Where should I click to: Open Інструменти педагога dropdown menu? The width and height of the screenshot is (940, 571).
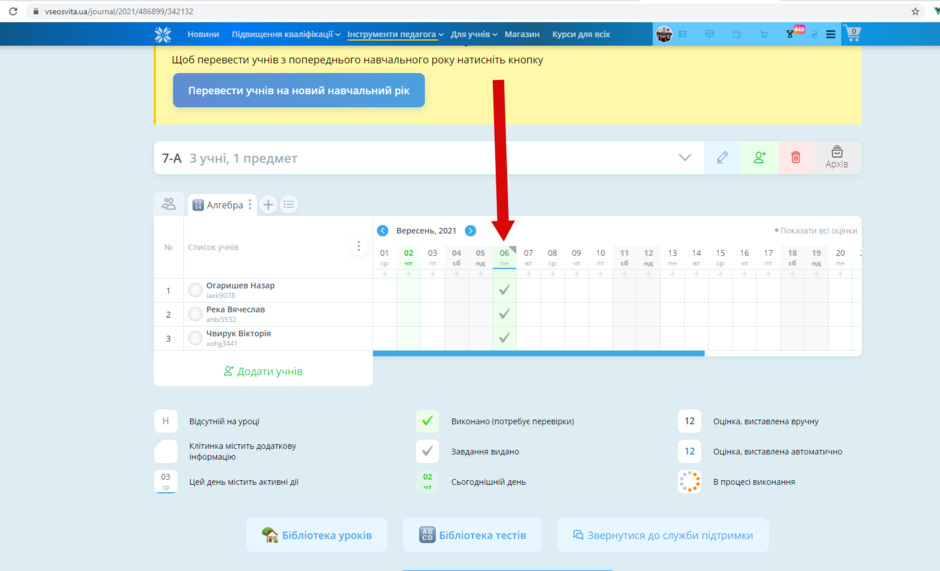(395, 34)
